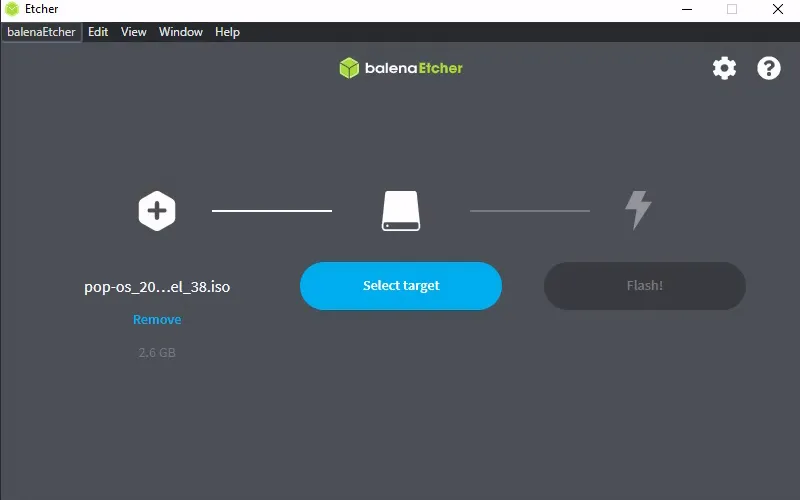Click the 2.6 GB file size text
This screenshot has width=800, height=500.
pos(157,353)
